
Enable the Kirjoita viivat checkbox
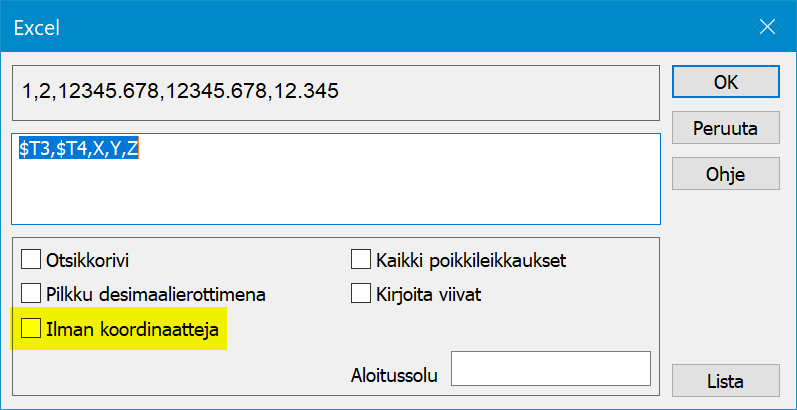pos(361,294)
